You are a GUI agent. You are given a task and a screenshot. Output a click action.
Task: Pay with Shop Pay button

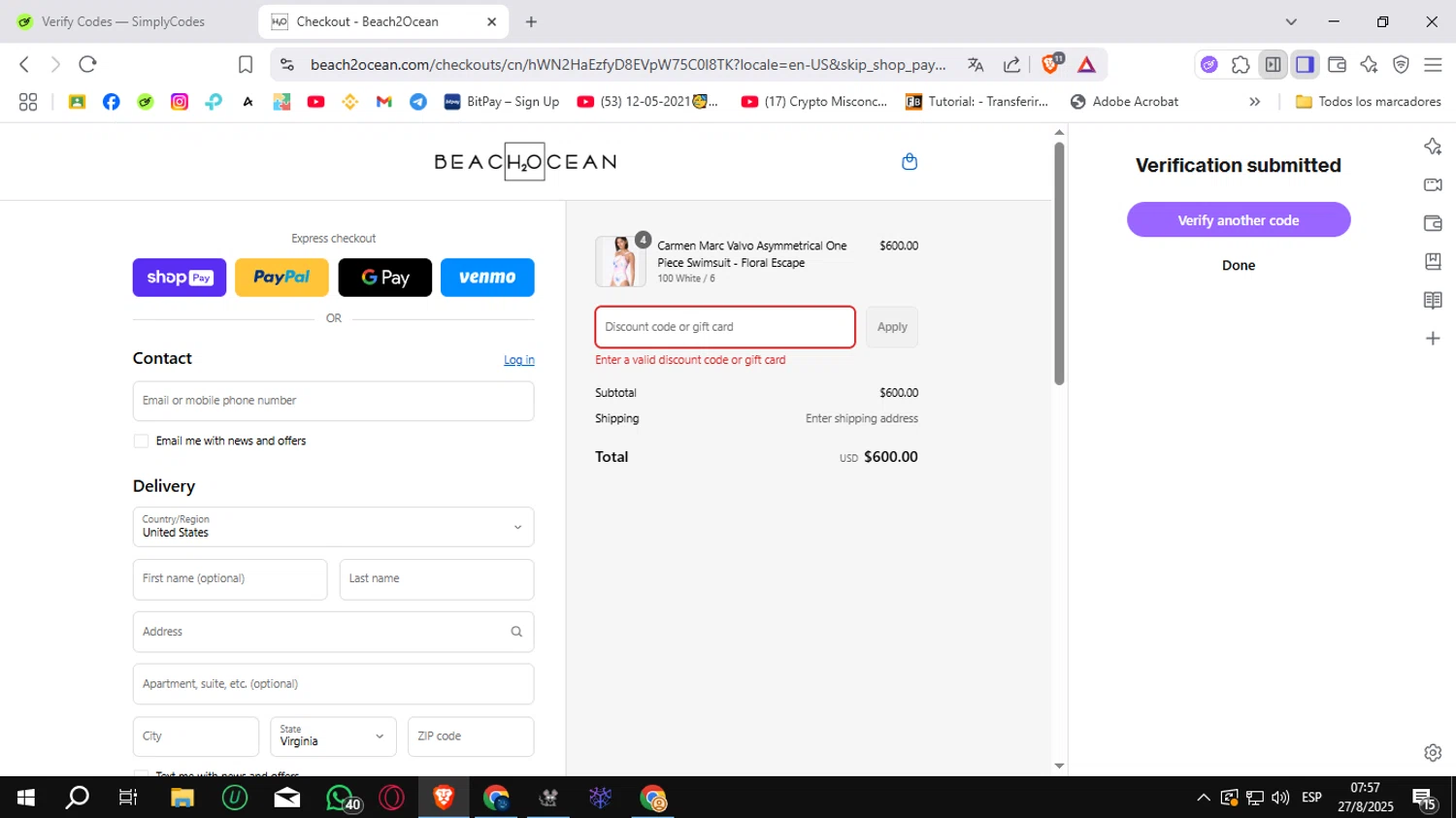[x=180, y=278]
